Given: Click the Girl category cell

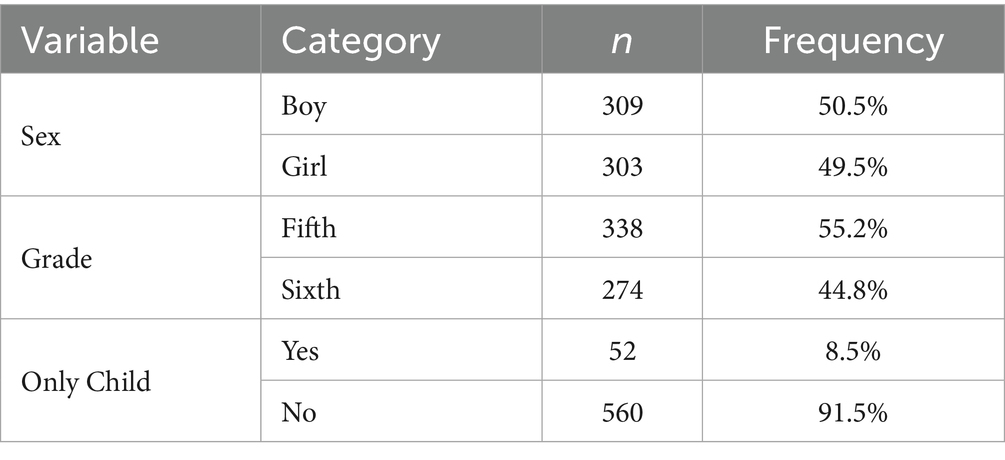Looking at the screenshot, I should click(x=305, y=166).
